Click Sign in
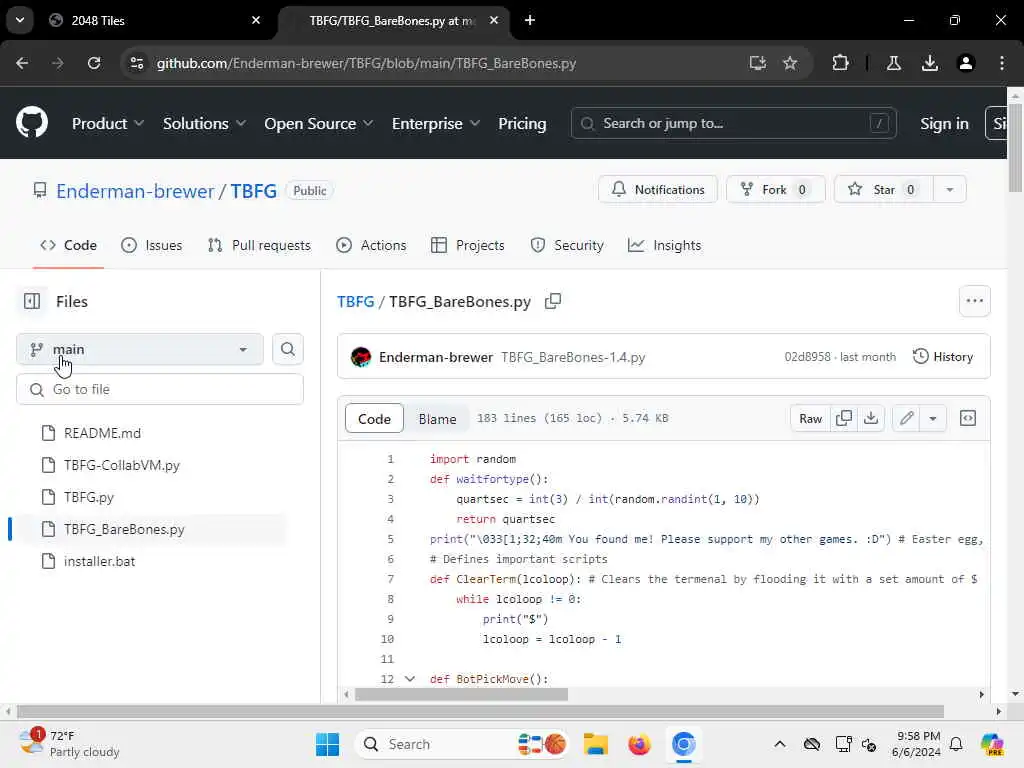Image resolution: width=1024 pixels, height=768 pixels. coord(944,123)
